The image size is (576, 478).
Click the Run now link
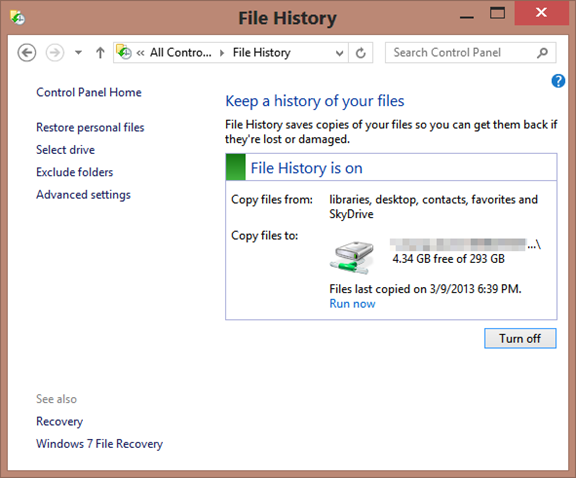click(x=352, y=304)
